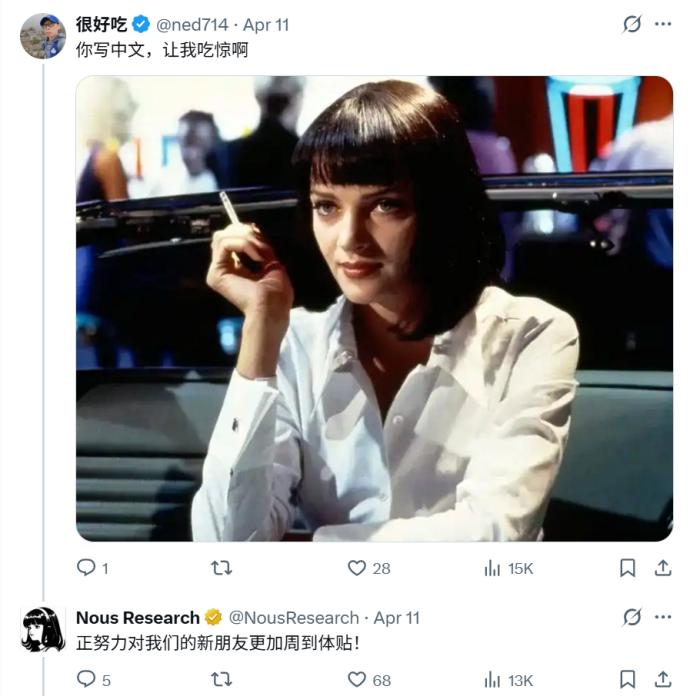Open Grok icon on 很好吃 tweet
The image size is (690, 697).
tap(632, 24)
